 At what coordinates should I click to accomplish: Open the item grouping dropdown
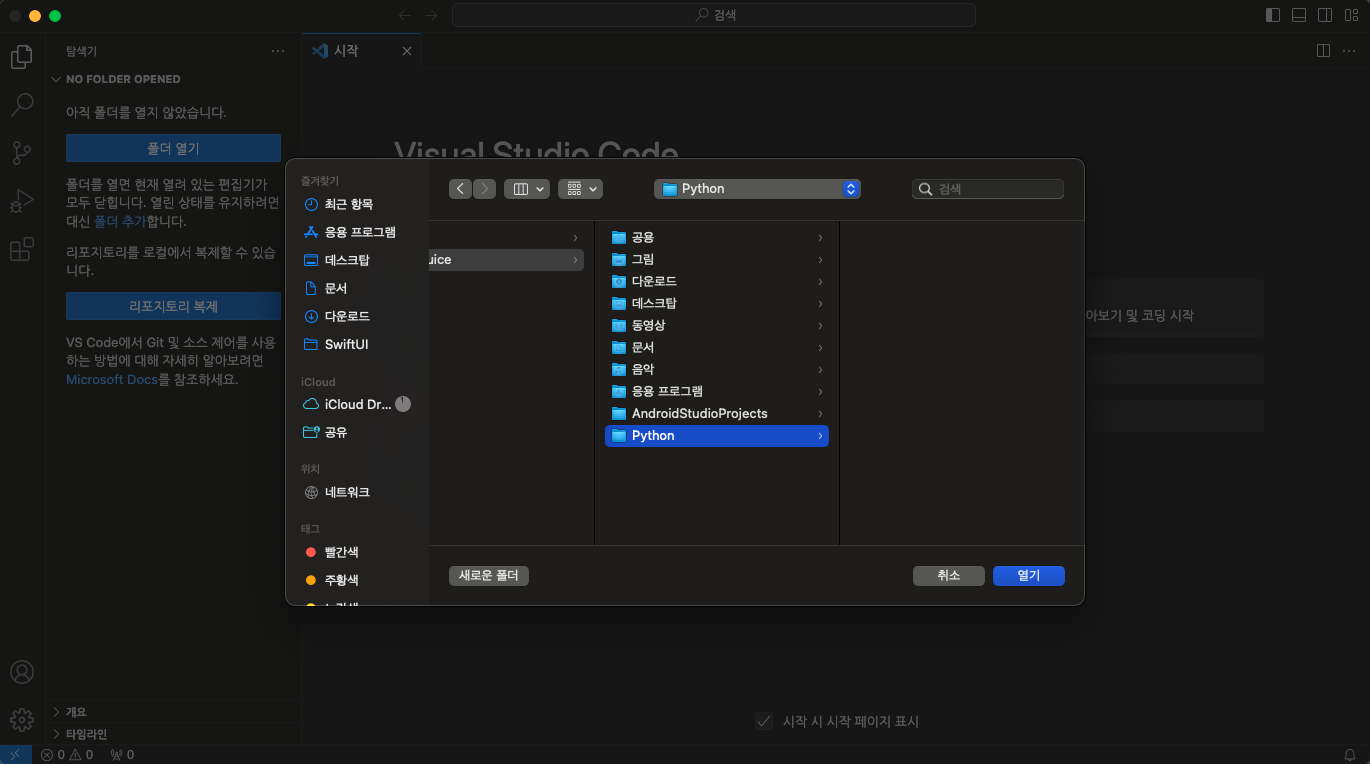(580, 189)
